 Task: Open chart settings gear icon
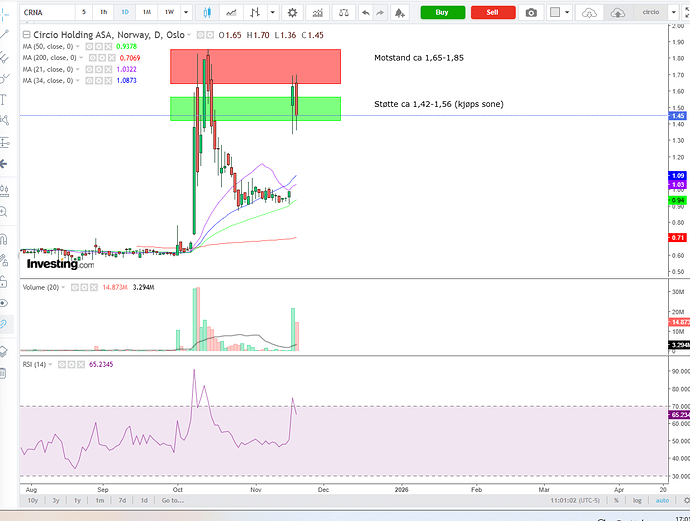click(x=293, y=12)
